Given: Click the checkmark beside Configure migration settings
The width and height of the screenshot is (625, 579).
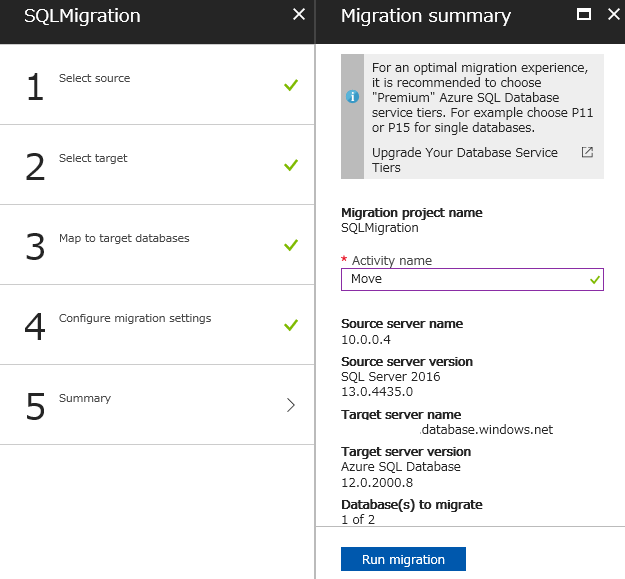Looking at the screenshot, I should tap(291, 325).
